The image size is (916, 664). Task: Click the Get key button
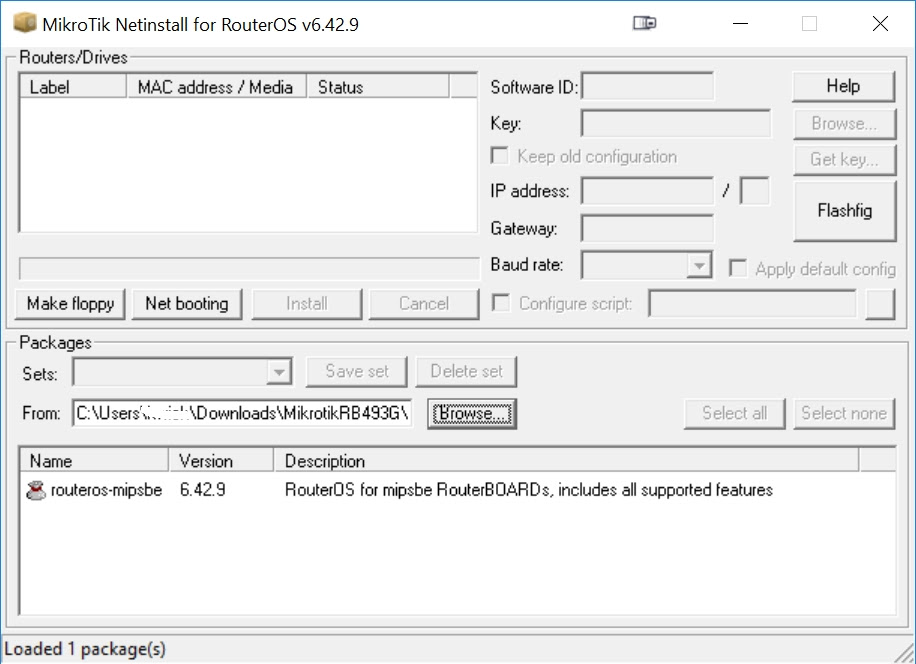pyautogui.click(x=844, y=159)
